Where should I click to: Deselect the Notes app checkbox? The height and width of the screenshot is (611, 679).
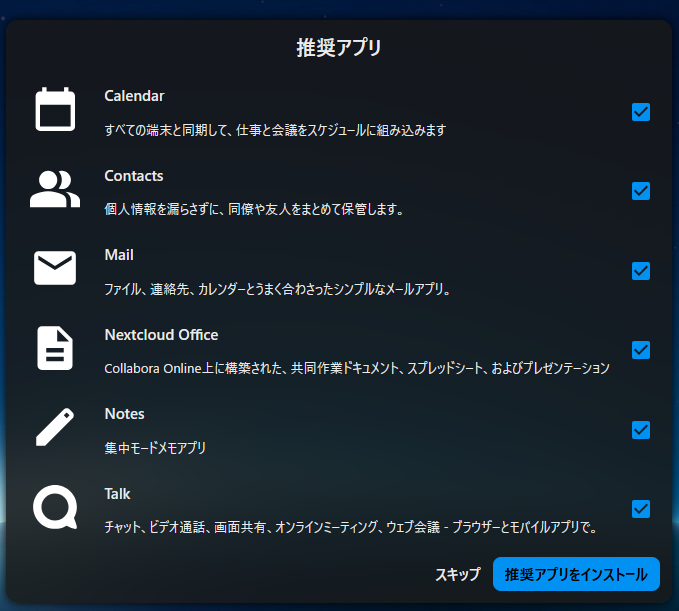[x=641, y=430]
